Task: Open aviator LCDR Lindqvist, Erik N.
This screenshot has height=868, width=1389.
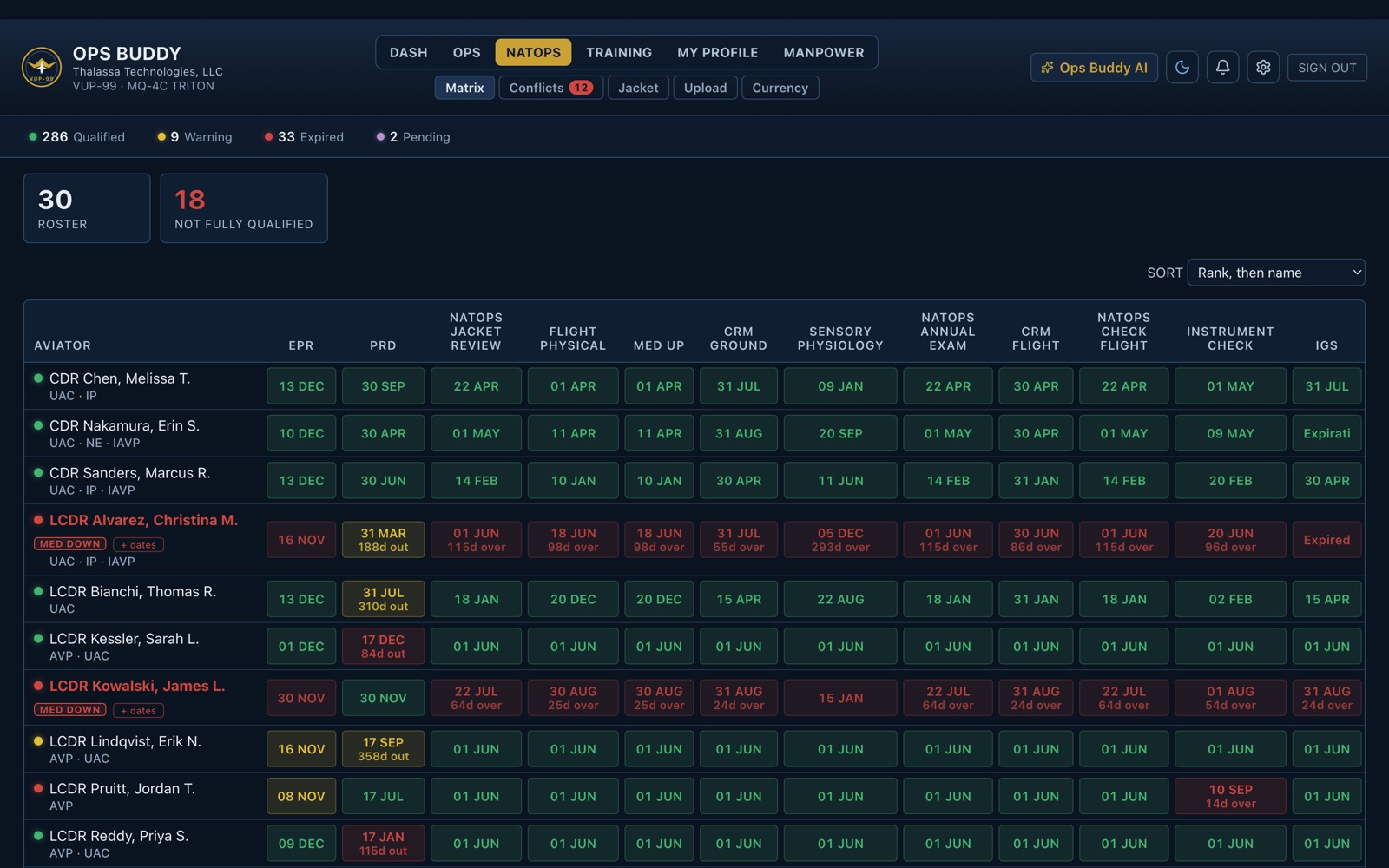Action: tap(125, 741)
